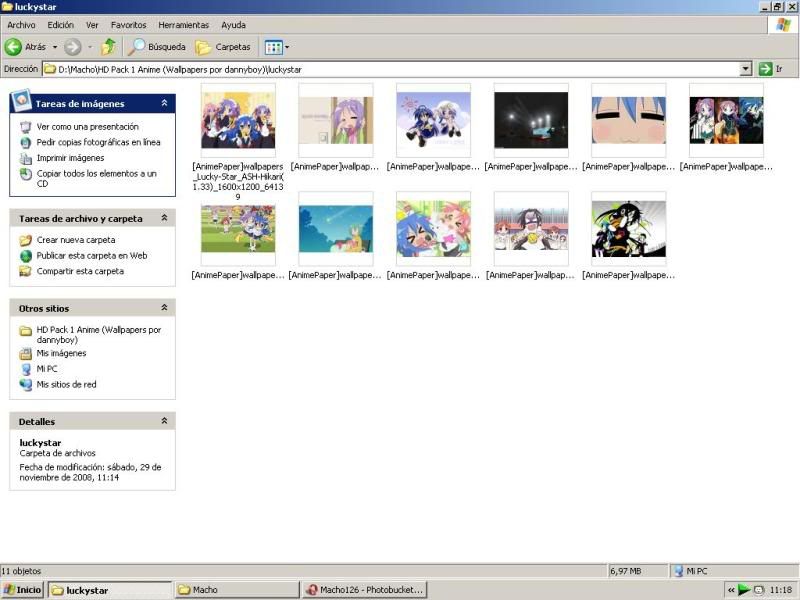Image resolution: width=800 pixels, height=600 pixels.
Task: Select thumbnail of shouting character in stadium
Action: (x=531, y=229)
